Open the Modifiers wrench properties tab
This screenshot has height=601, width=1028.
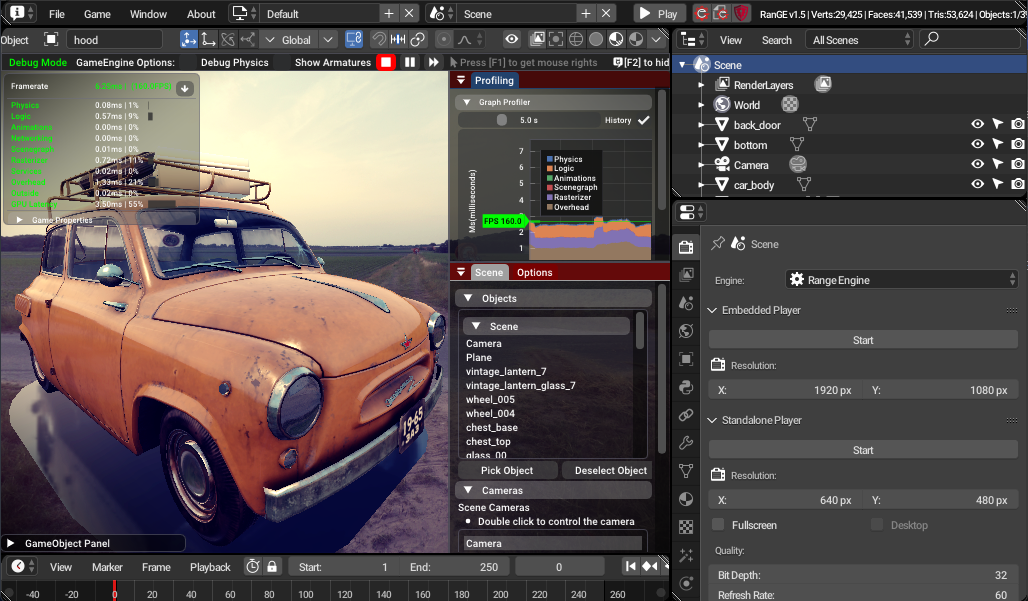coord(686,442)
